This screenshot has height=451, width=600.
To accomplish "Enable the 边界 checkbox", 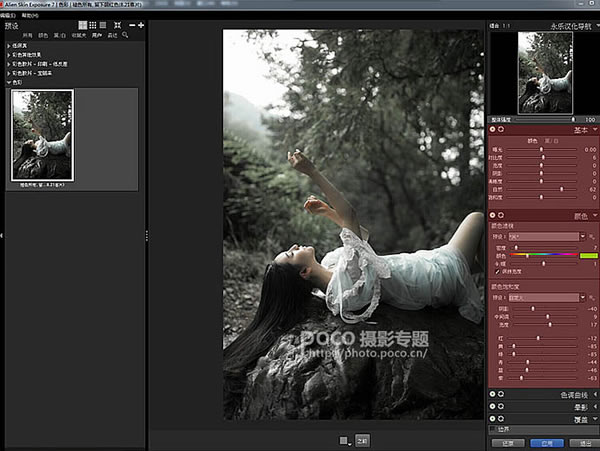I will tap(493, 429).
